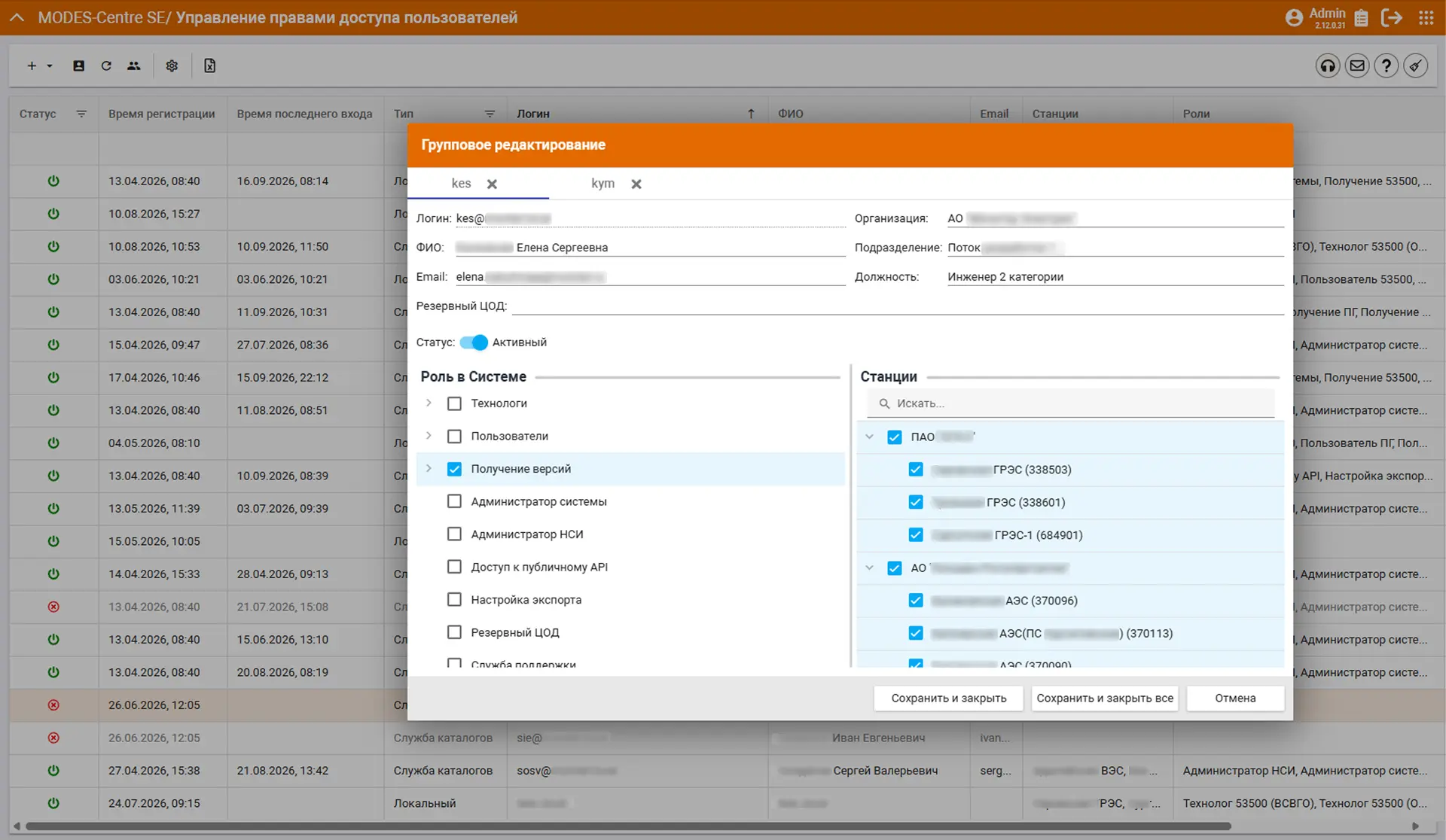Click the green power status icon at 16.09.2026
This screenshot has height=840, width=1446.
pos(53,181)
